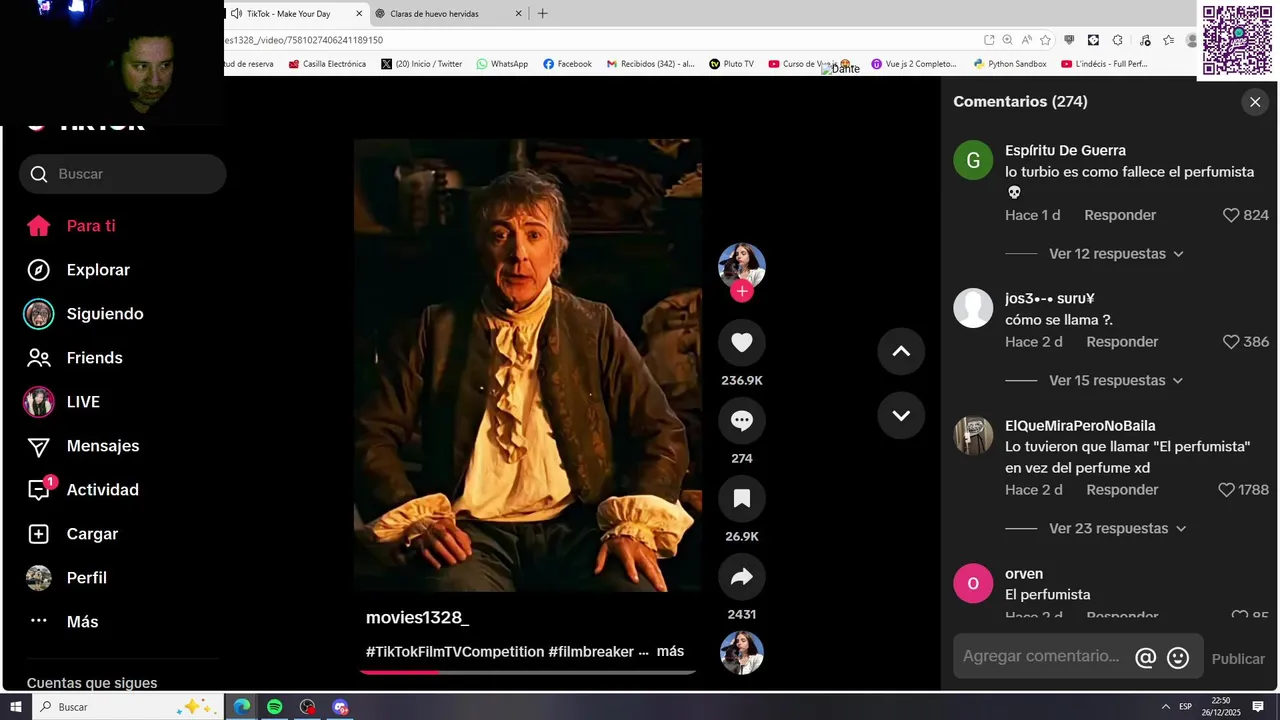Expand Ver 15 respuestas
1280x720 pixels.
[1116, 381]
